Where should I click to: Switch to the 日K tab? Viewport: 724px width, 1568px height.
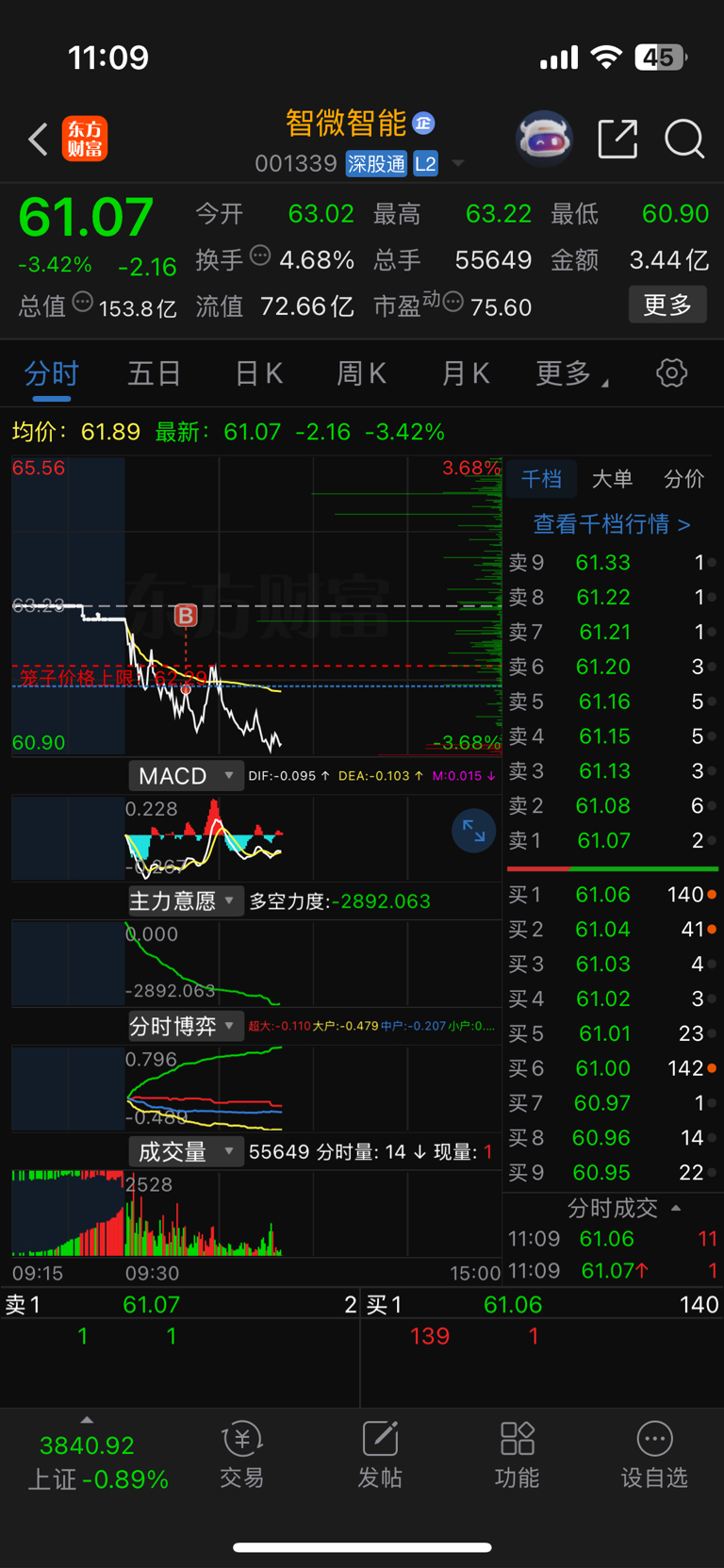click(x=258, y=373)
